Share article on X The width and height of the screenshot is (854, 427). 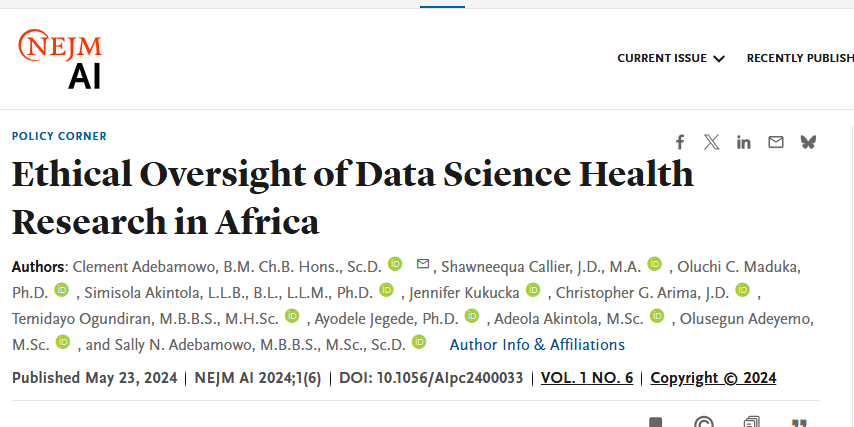click(x=711, y=142)
